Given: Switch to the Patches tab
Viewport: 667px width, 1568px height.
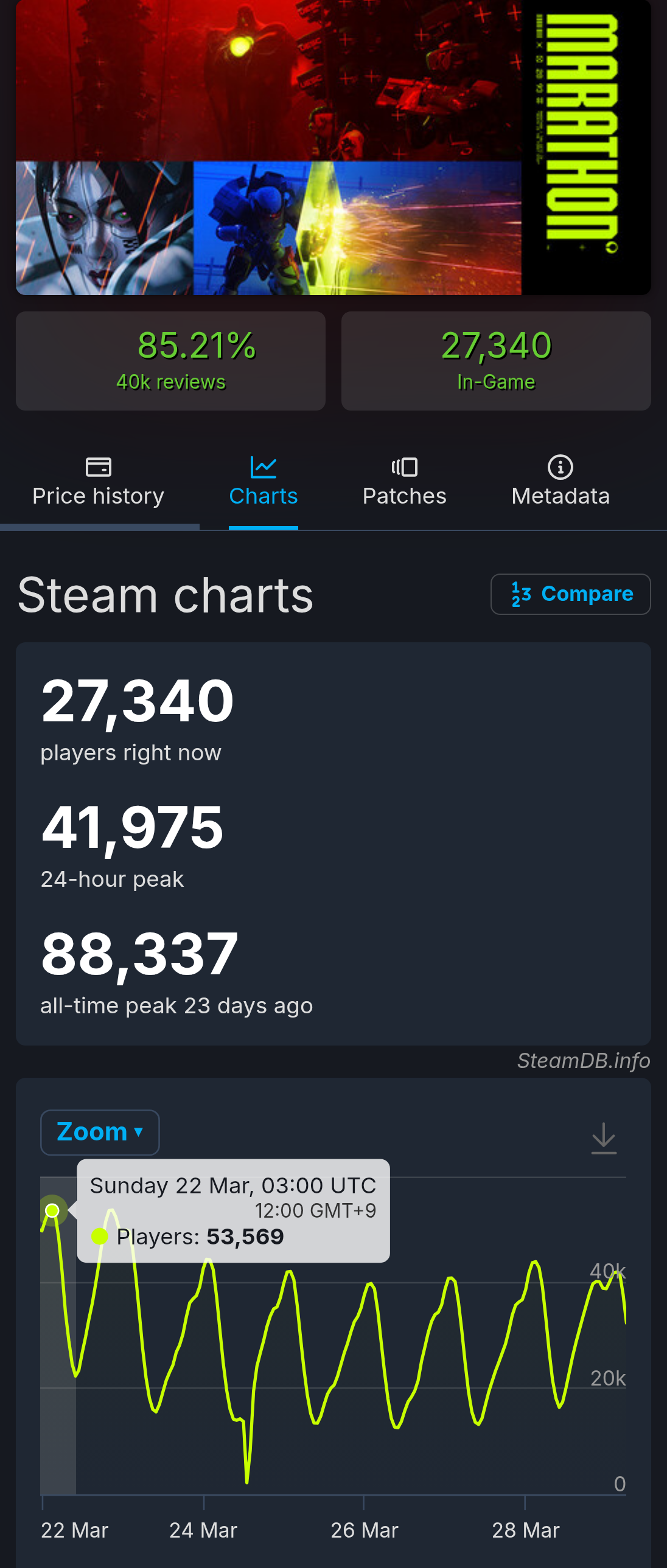Looking at the screenshot, I should (404, 483).
